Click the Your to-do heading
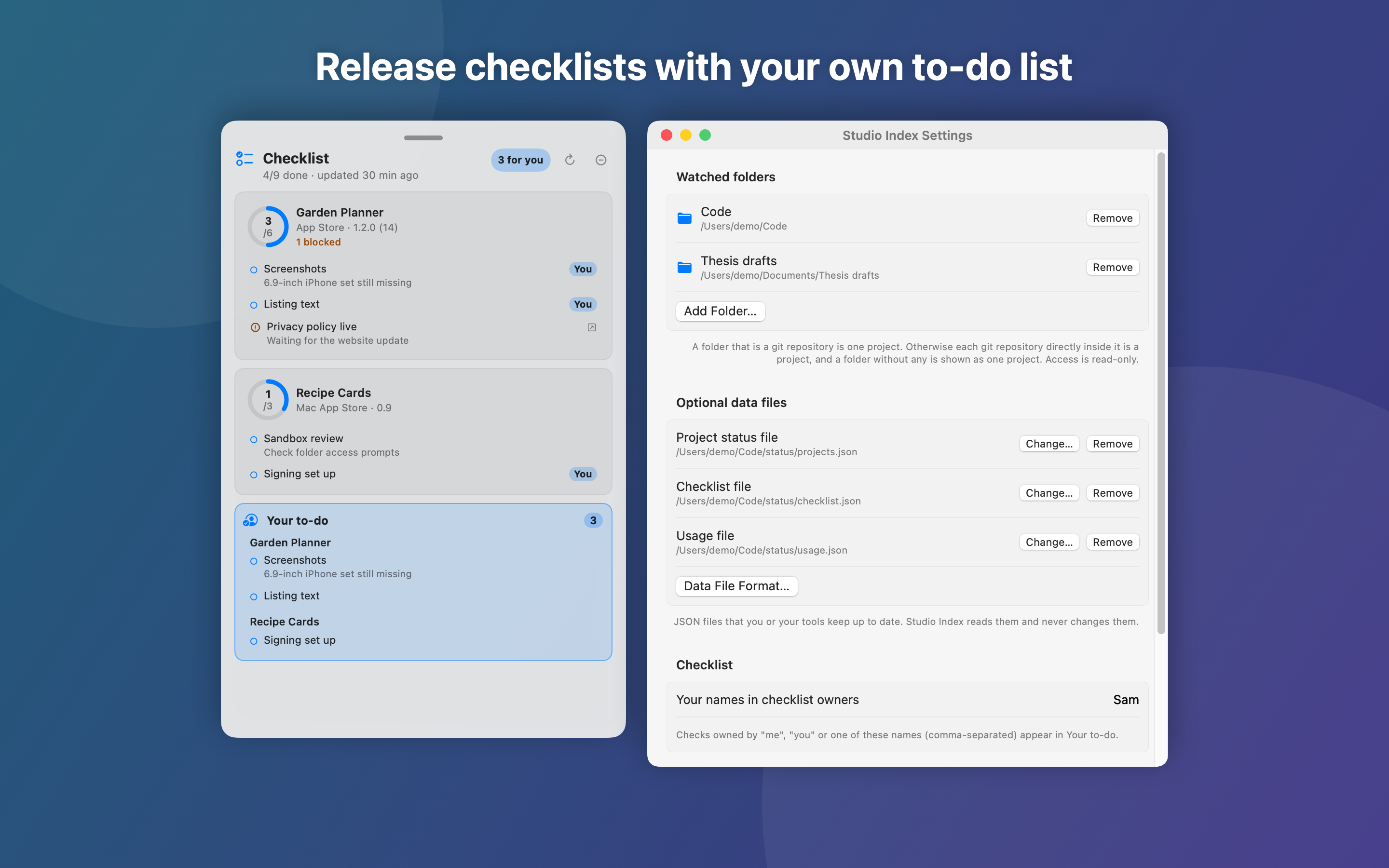The height and width of the screenshot is (868, 1389). [297, 521]
